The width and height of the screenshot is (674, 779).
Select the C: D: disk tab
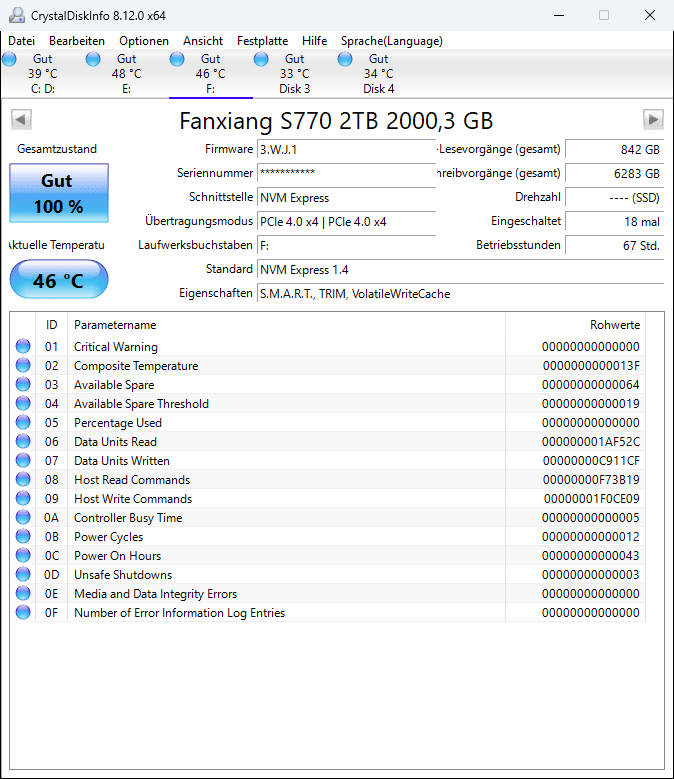pyautogui.click(x=43, y=74)
